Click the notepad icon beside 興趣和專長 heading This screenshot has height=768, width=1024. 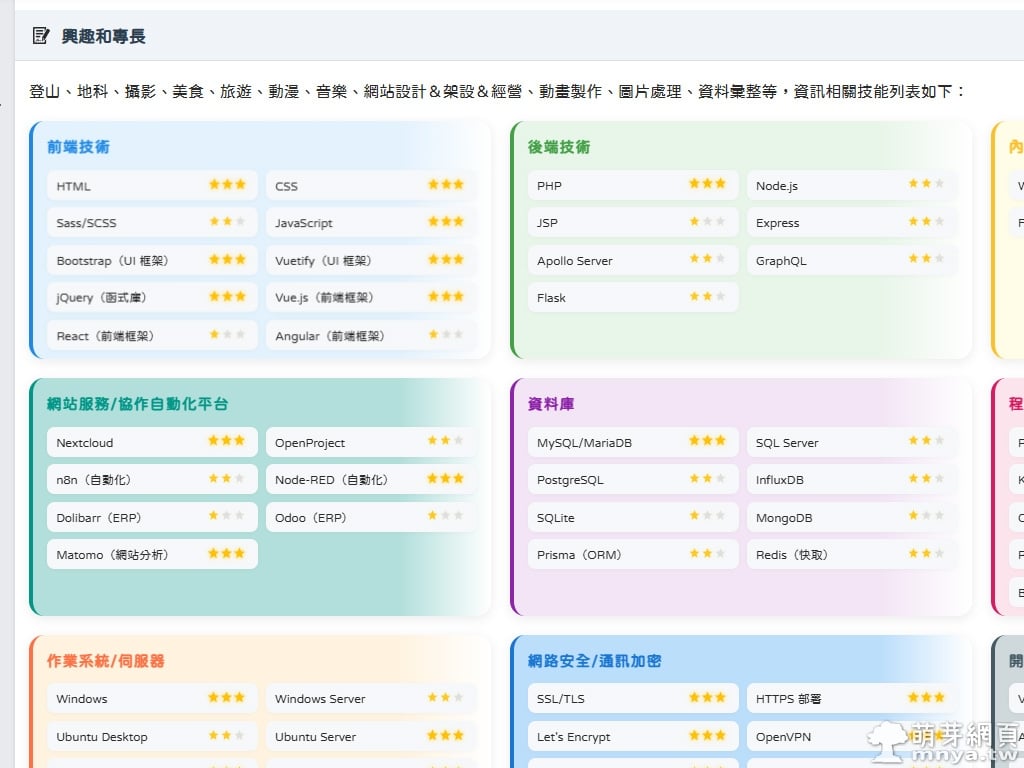[x=40, y=36]
